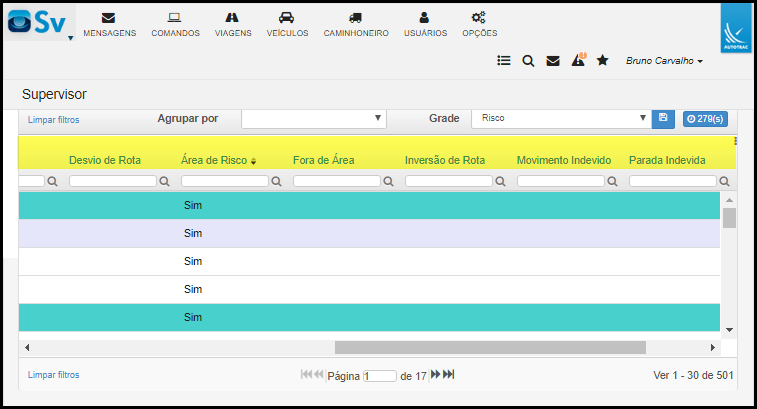Expand the Agrupar por dropdown
Image resolution: width=757 pixels, height=409 pixels.
point(314,118)
